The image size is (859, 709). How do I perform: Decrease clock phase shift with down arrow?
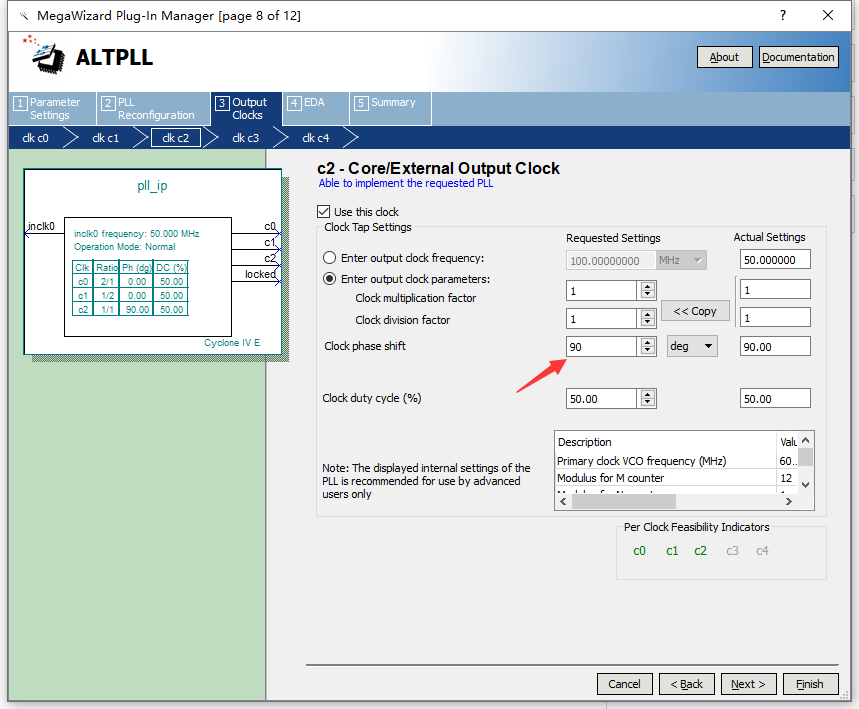click(x=648, y=351)
